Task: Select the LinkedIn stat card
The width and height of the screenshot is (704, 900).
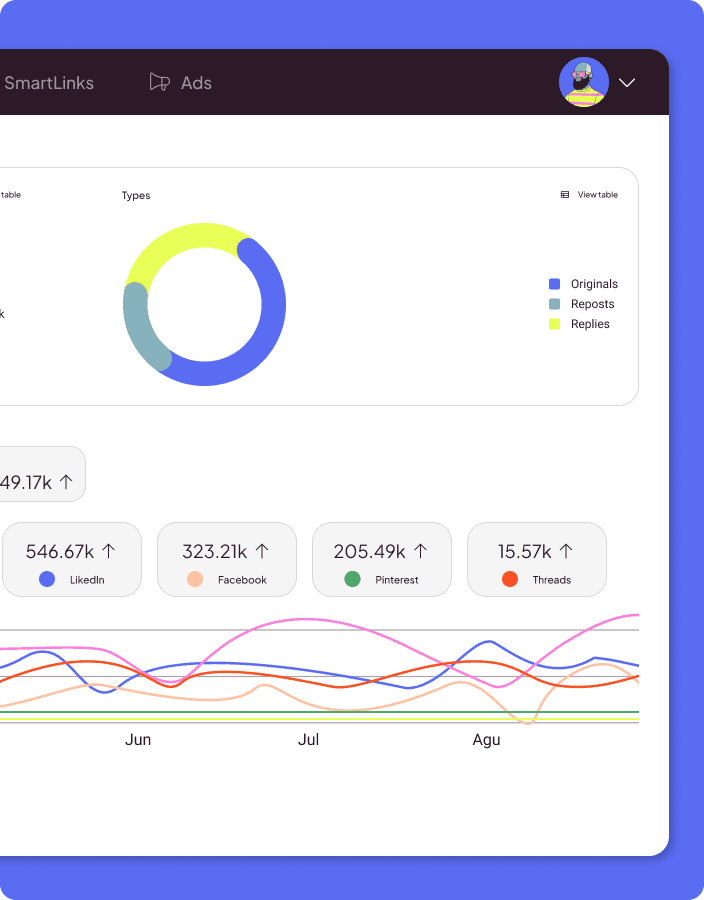Action: (x=72, y=559)
